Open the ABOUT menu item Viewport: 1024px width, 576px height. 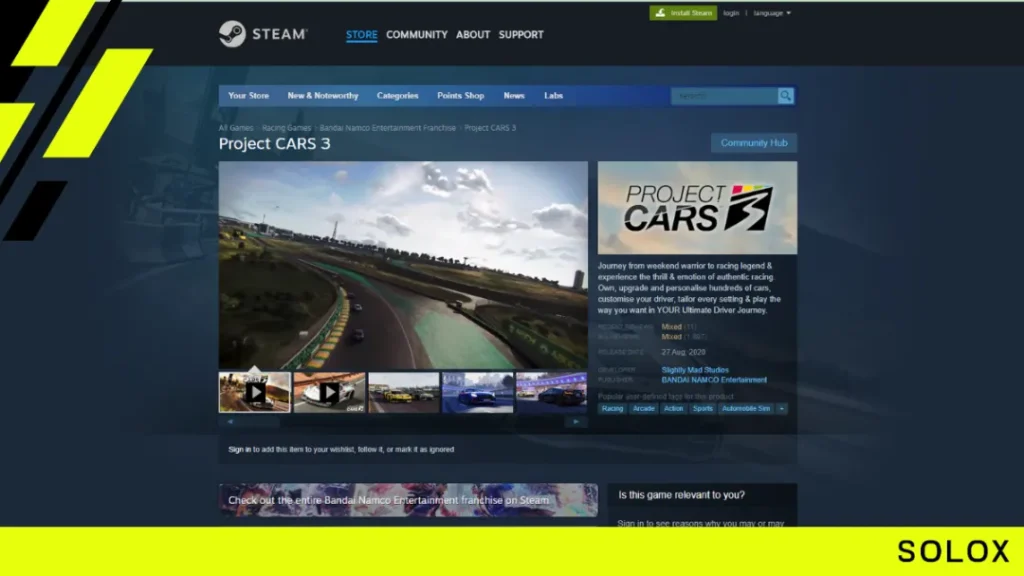473,35
